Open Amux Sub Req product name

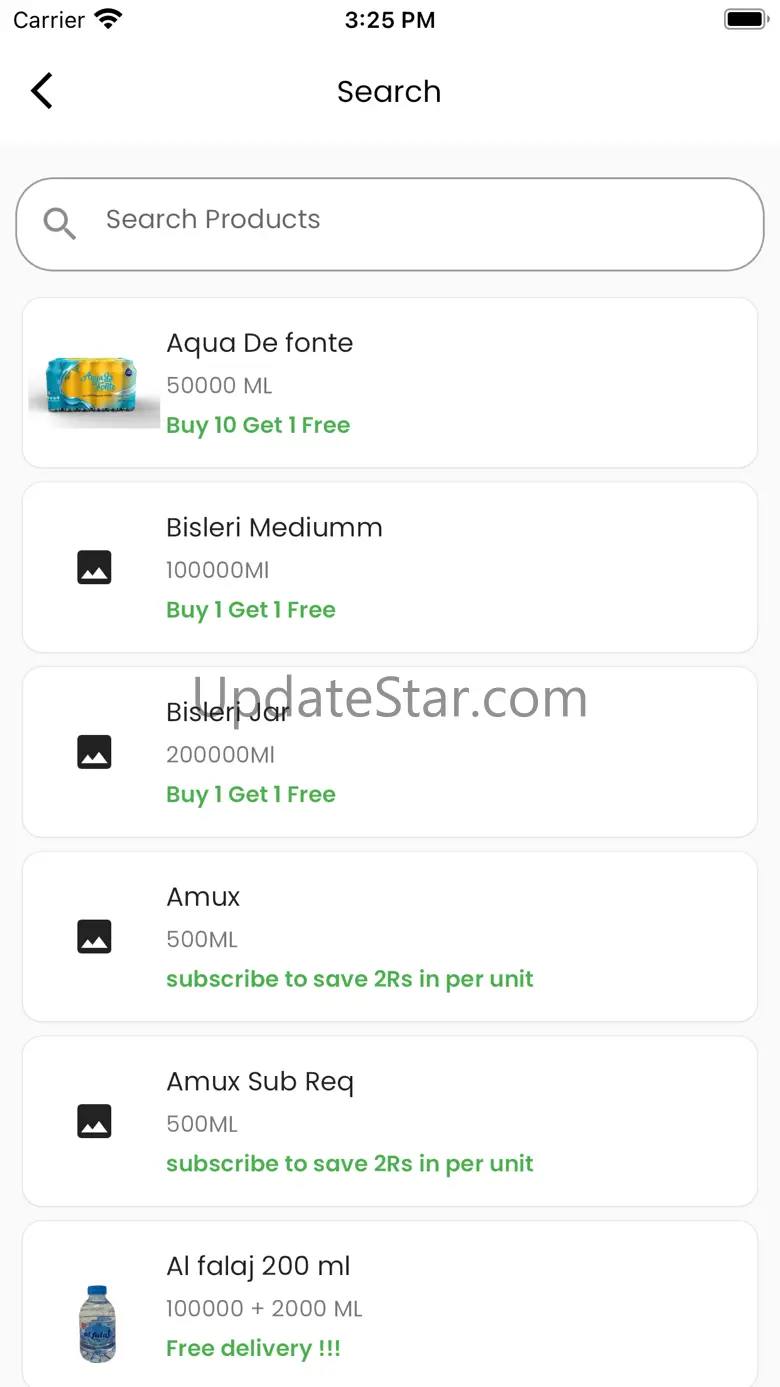260,1082
